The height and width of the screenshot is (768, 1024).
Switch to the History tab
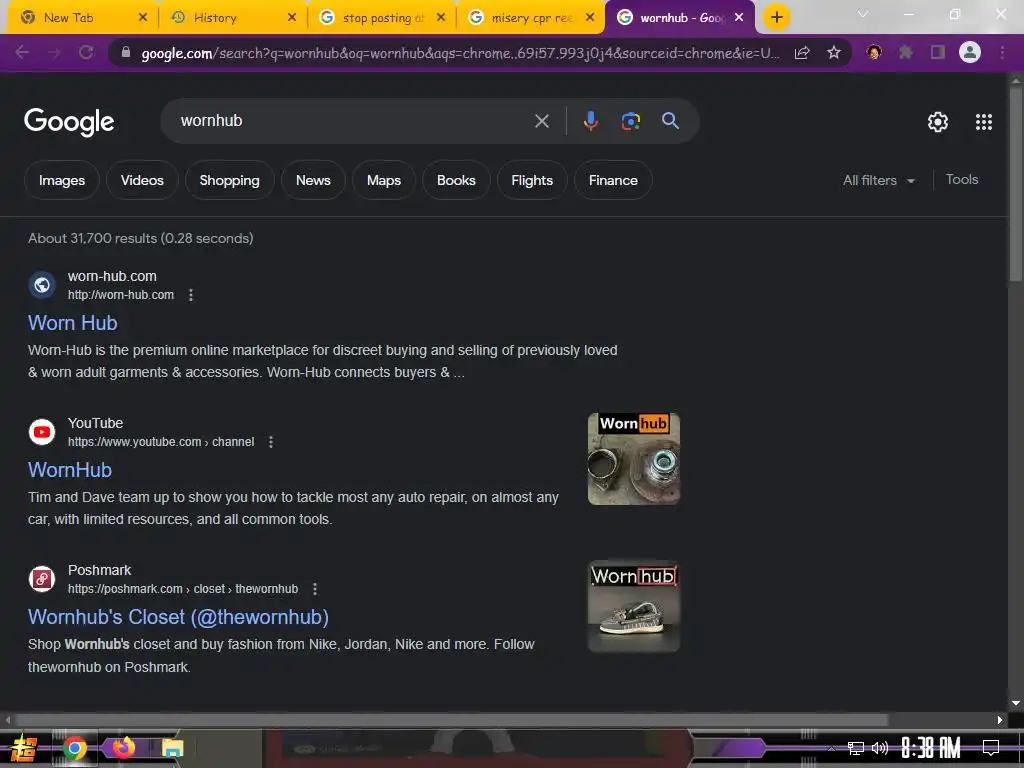click(232, 18)
